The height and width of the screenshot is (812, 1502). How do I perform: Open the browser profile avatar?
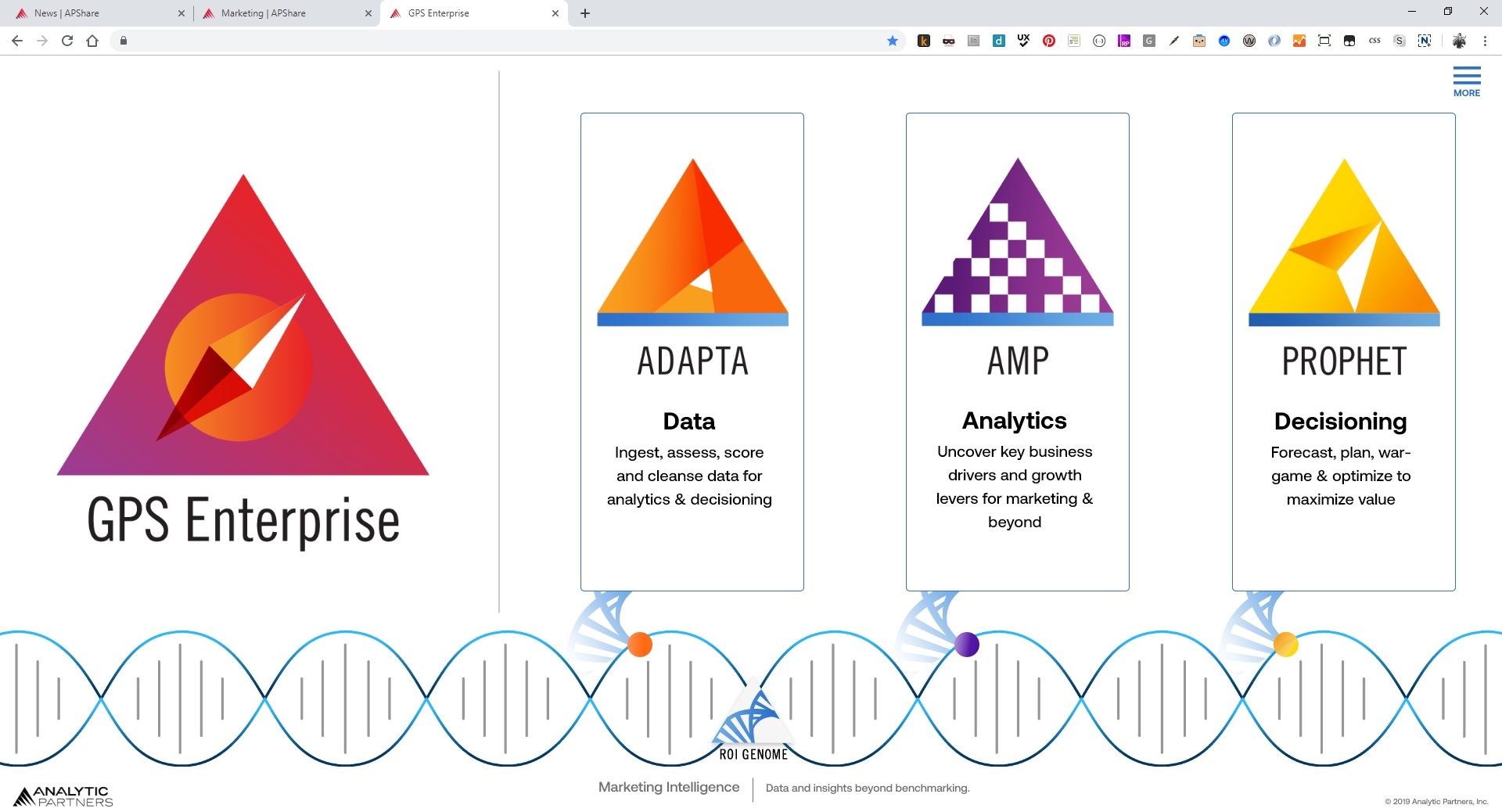[x=1460, y=41]
